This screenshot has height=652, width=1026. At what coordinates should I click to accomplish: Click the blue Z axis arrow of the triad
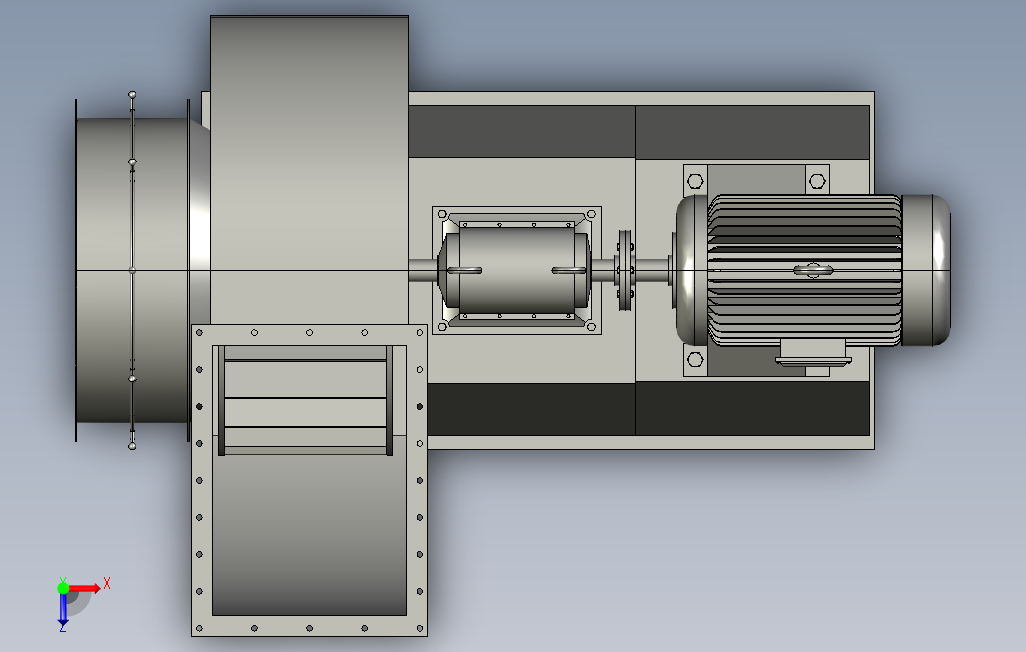click(x=63, y=609)
